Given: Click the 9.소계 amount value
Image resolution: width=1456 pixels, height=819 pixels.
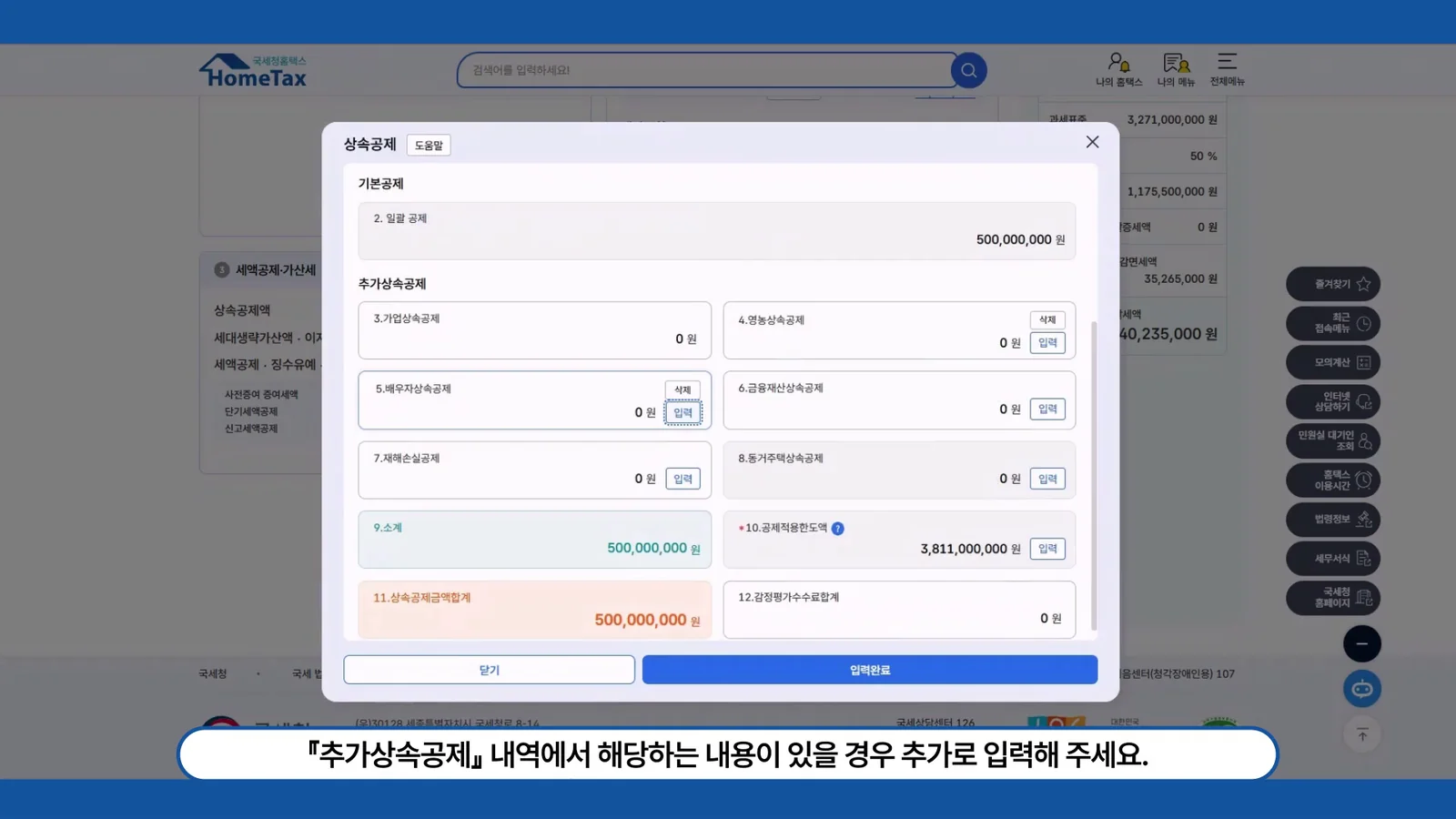Looking at the screenshot, I should [x=647, y=548].
